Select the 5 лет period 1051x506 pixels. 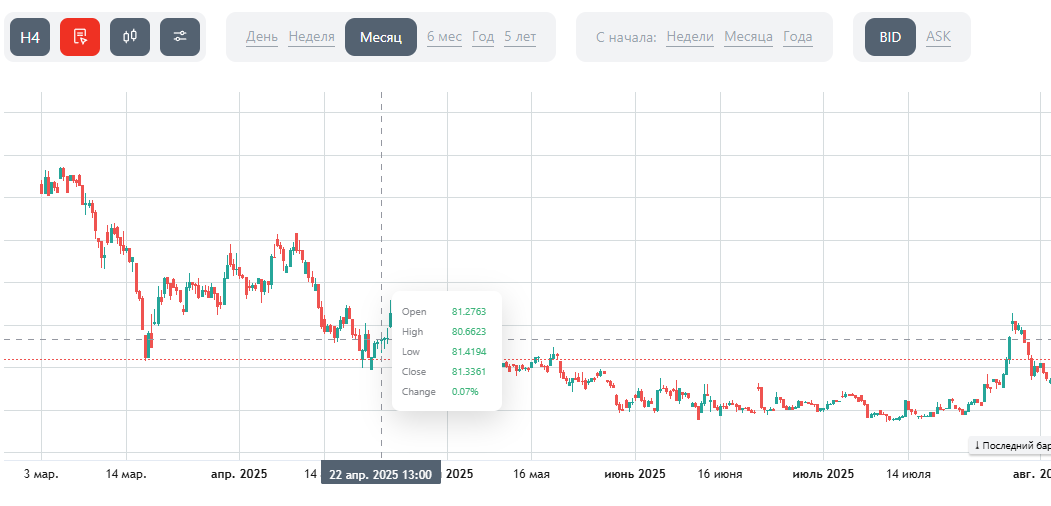[x=520, y=37]
